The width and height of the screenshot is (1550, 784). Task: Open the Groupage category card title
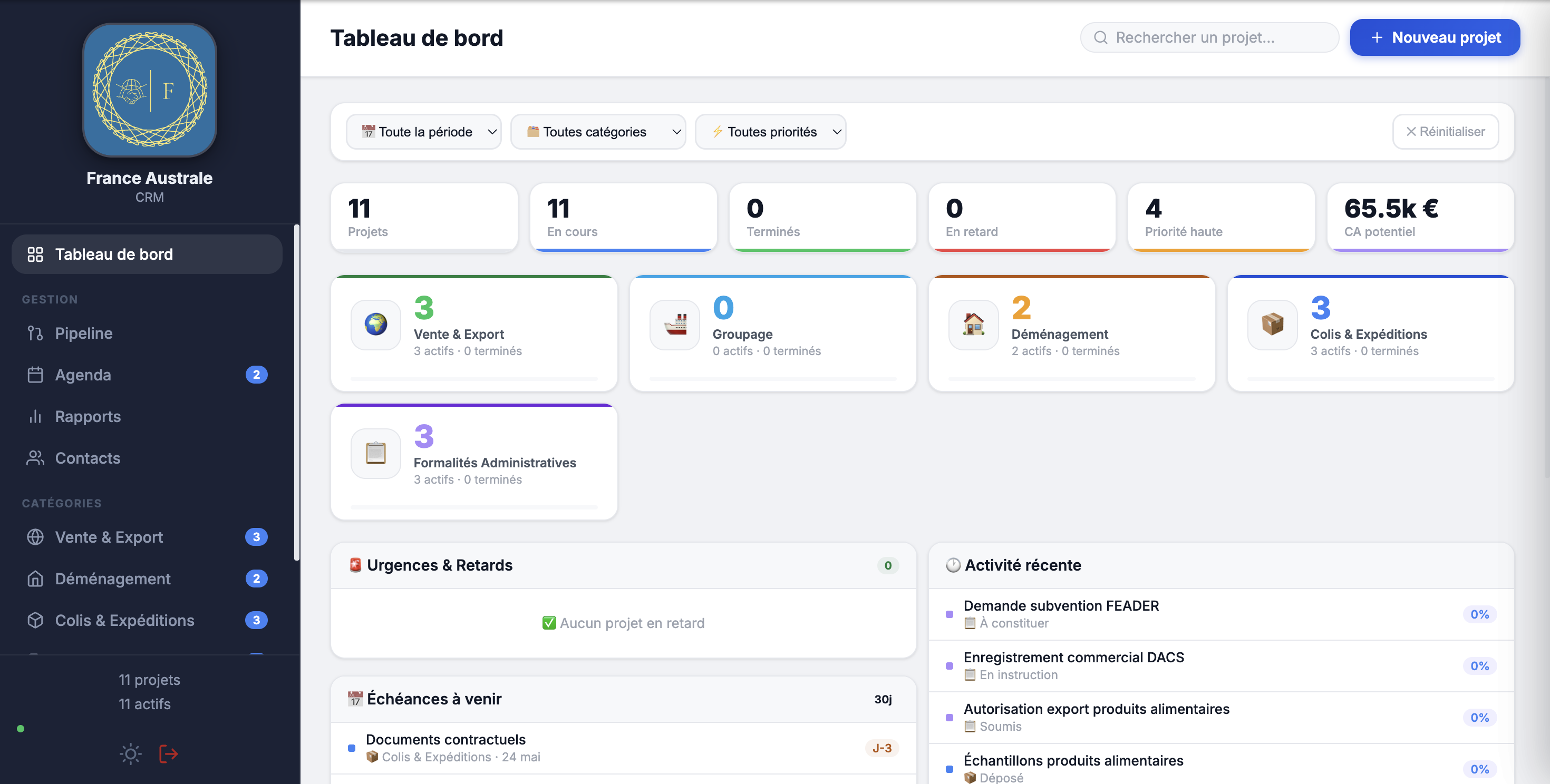point(742,334)
